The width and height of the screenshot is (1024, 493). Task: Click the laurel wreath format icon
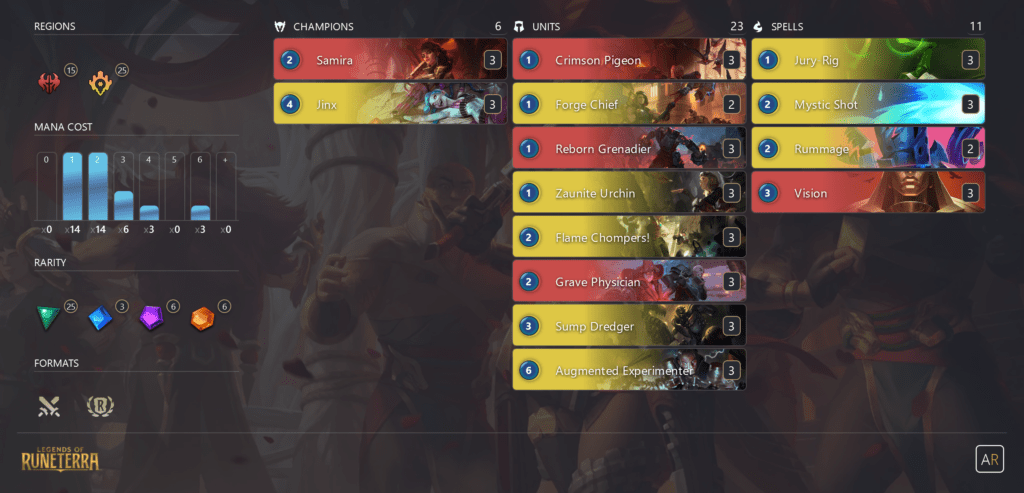tap(100, 406)
